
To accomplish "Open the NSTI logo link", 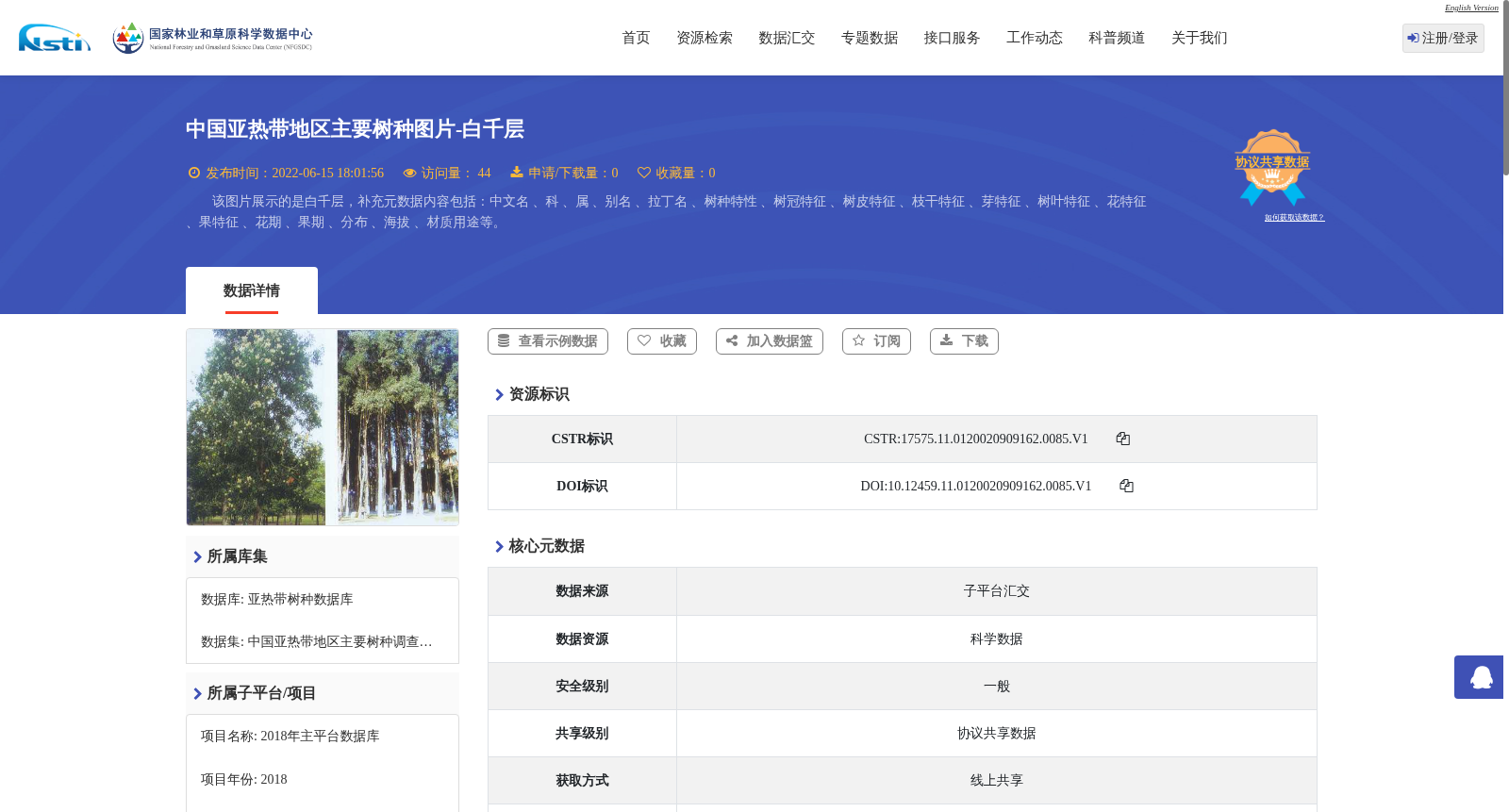I will click(55, 38).
